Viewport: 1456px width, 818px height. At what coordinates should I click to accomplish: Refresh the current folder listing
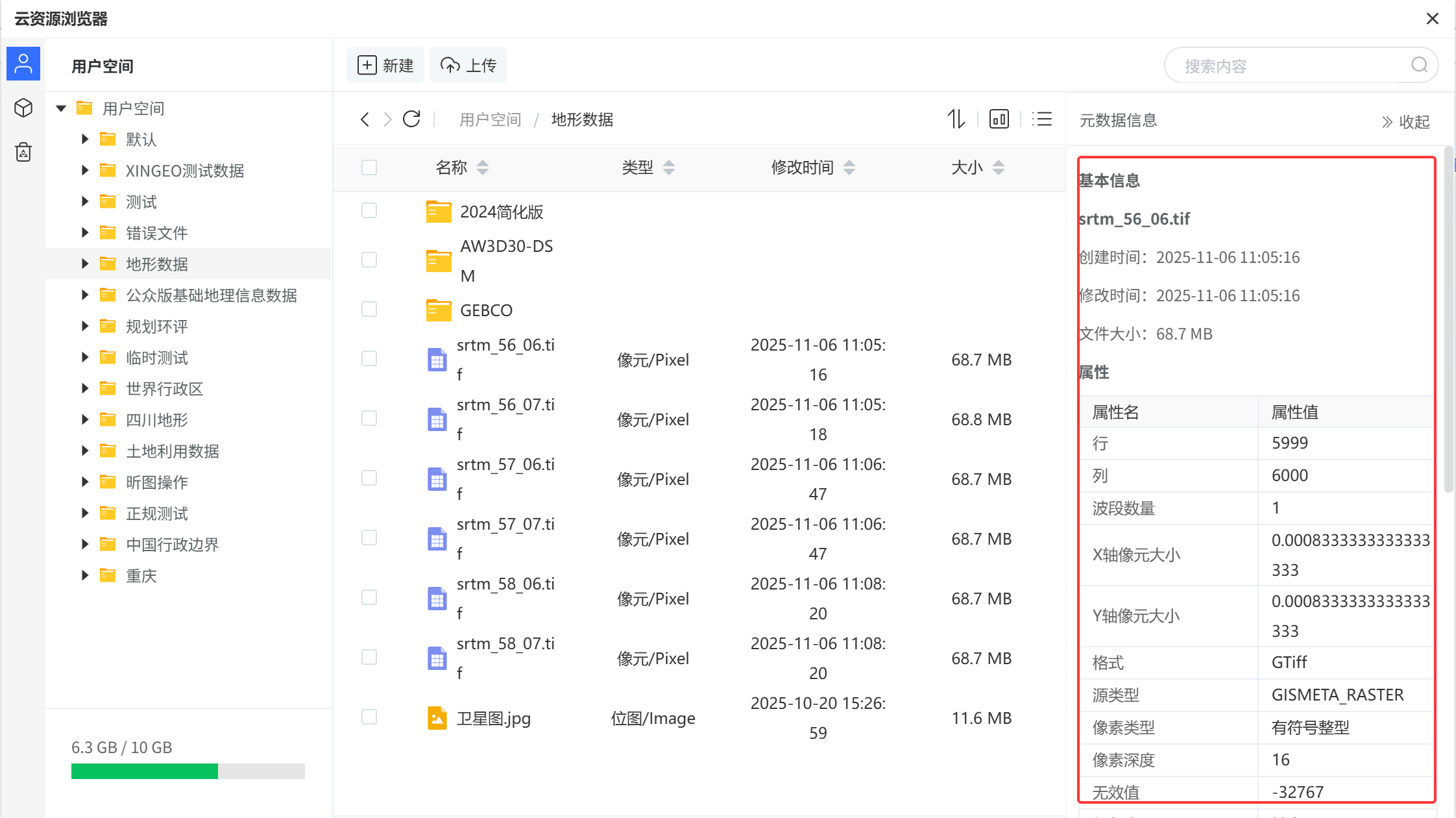[x=411, y=119]
